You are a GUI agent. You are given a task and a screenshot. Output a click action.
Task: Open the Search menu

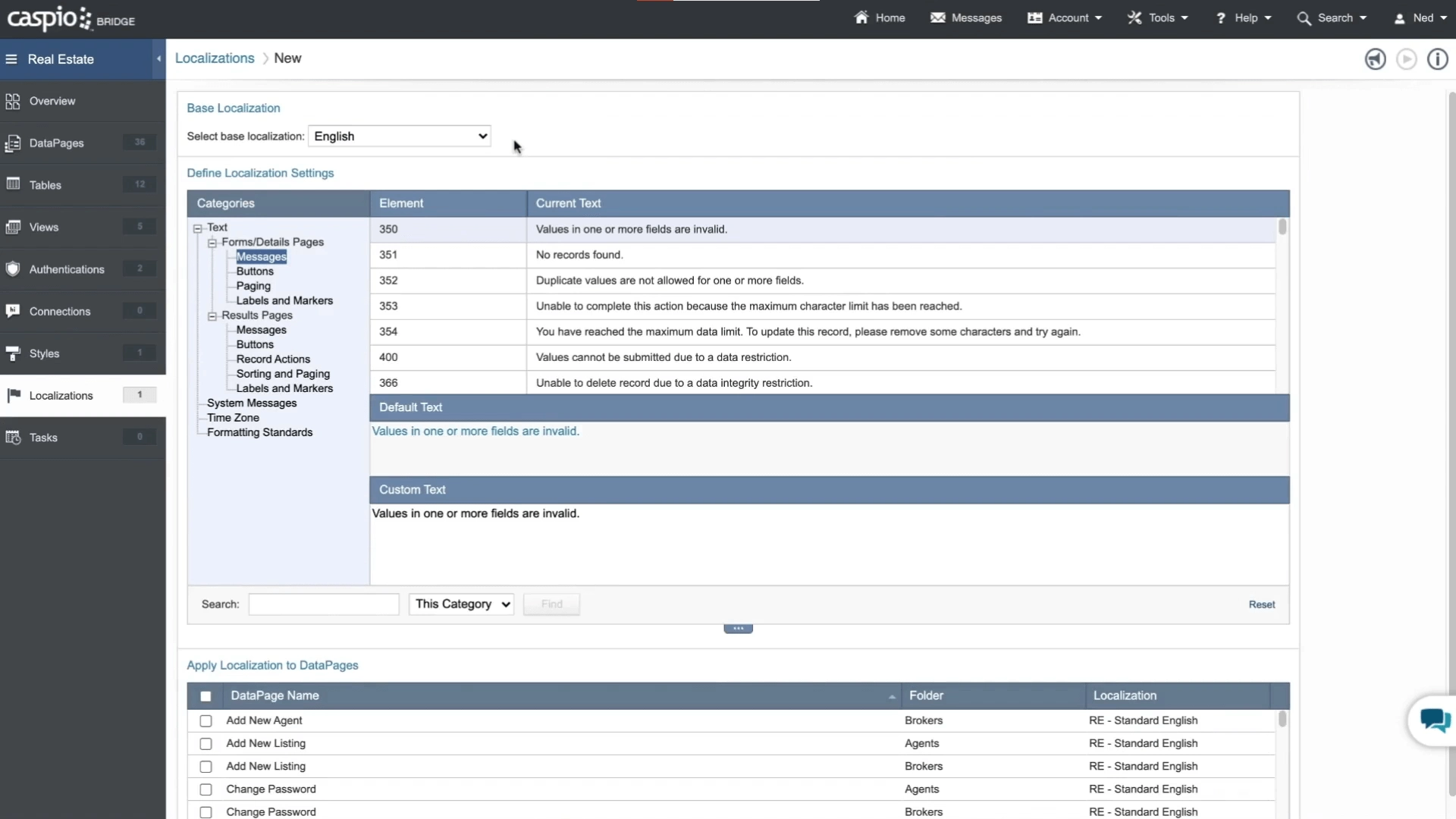[1332, 18]
